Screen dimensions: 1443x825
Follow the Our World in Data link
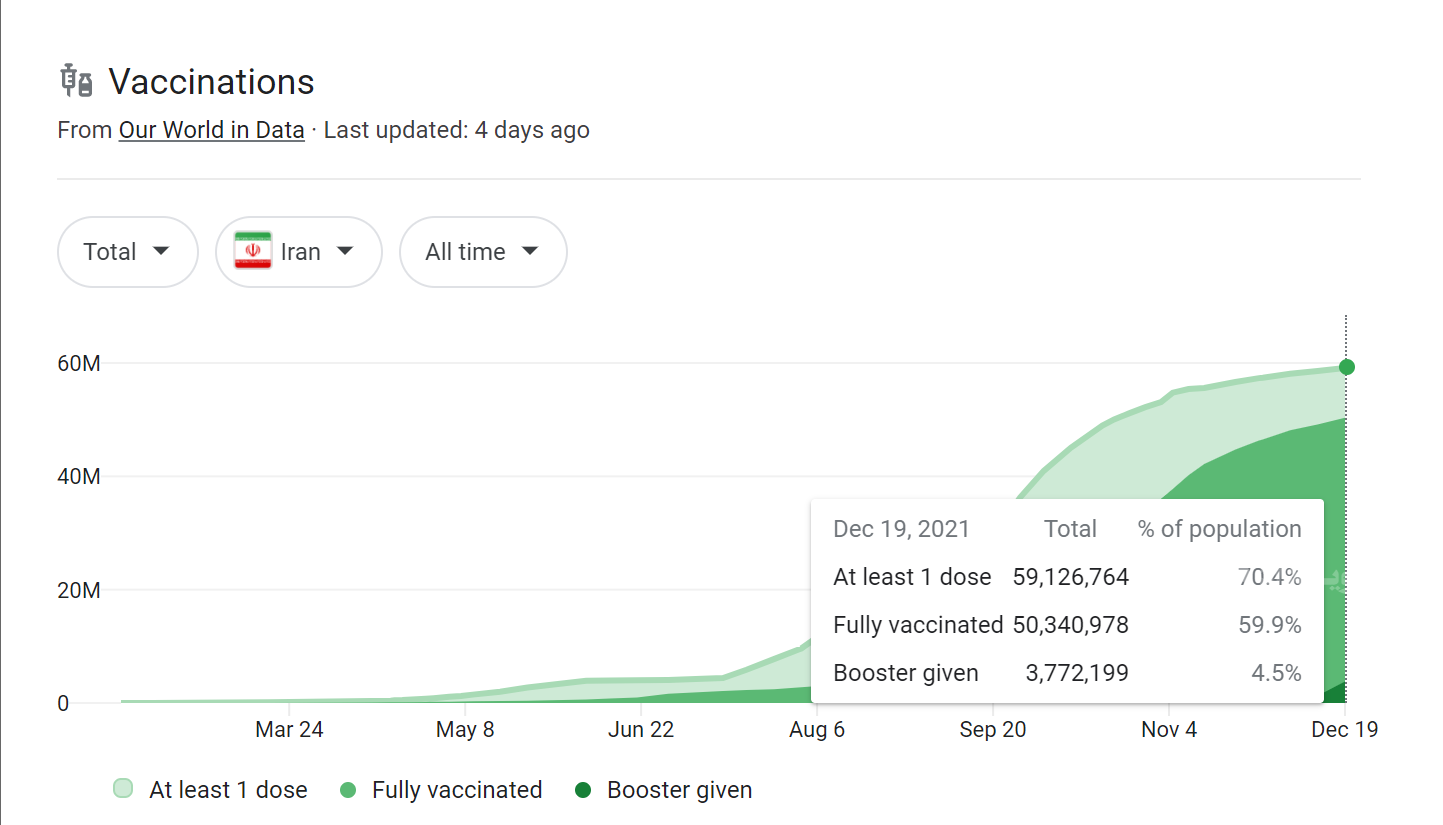click(211, 130)
